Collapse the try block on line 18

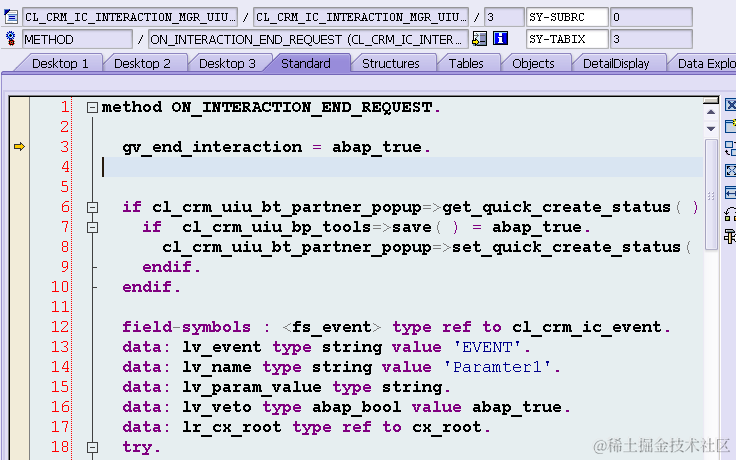(x=92, y=447)
